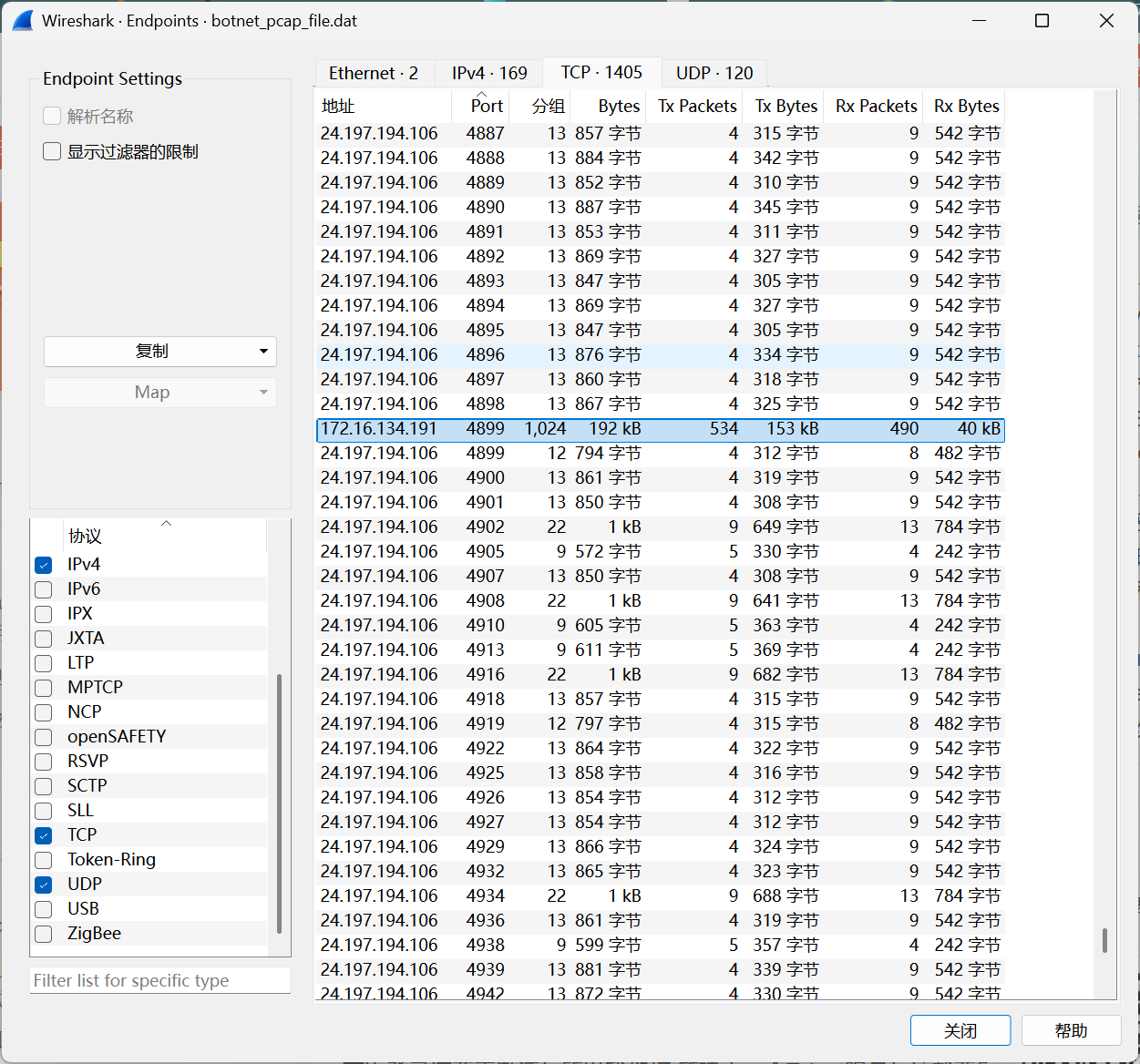Select the row with port 4900
This screenshot has width=1140, height=1064.
(661, 478)
